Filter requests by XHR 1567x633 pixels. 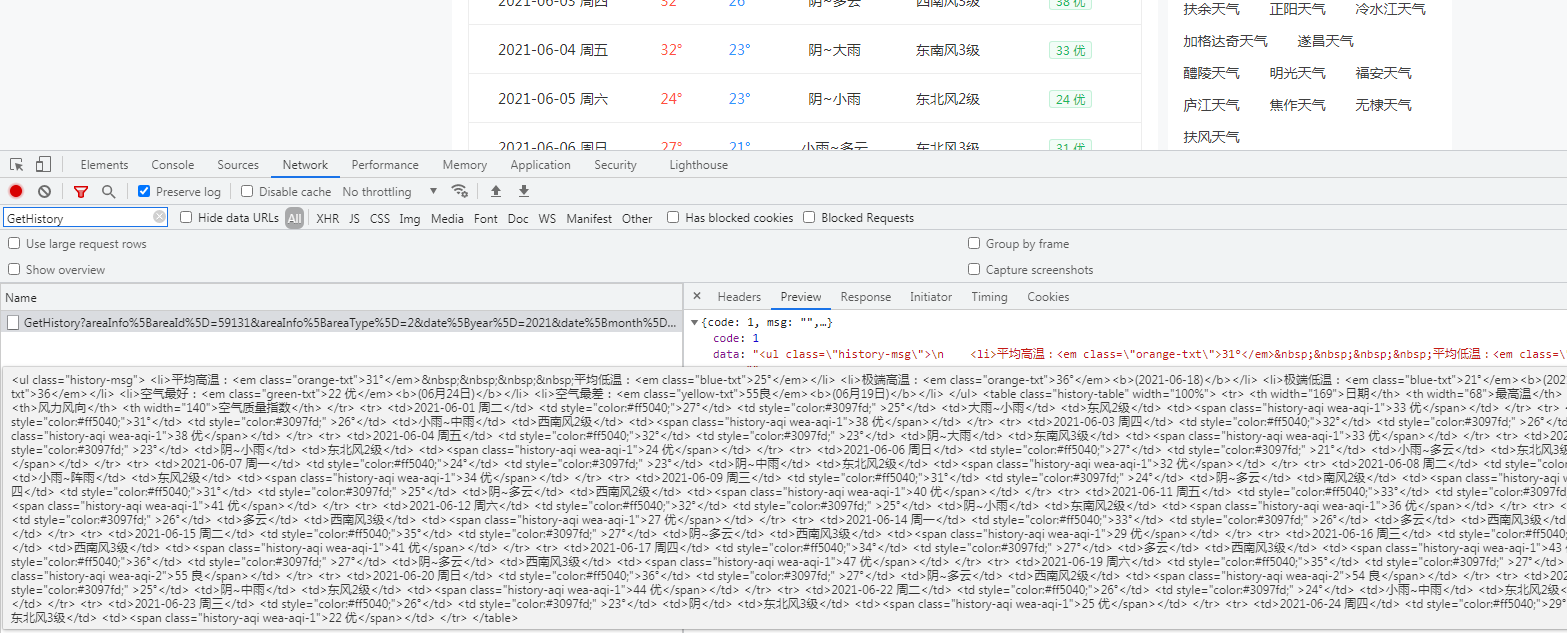point(328,218)
